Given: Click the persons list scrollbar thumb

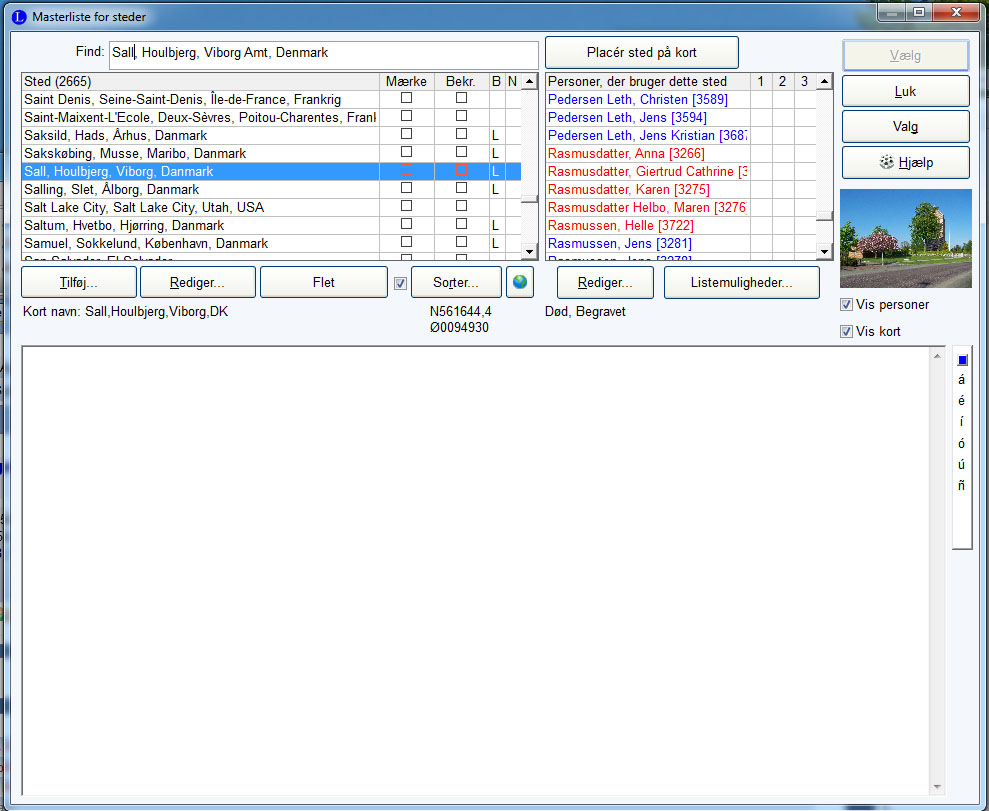Looking at the screenshot, I should [824, 216].
